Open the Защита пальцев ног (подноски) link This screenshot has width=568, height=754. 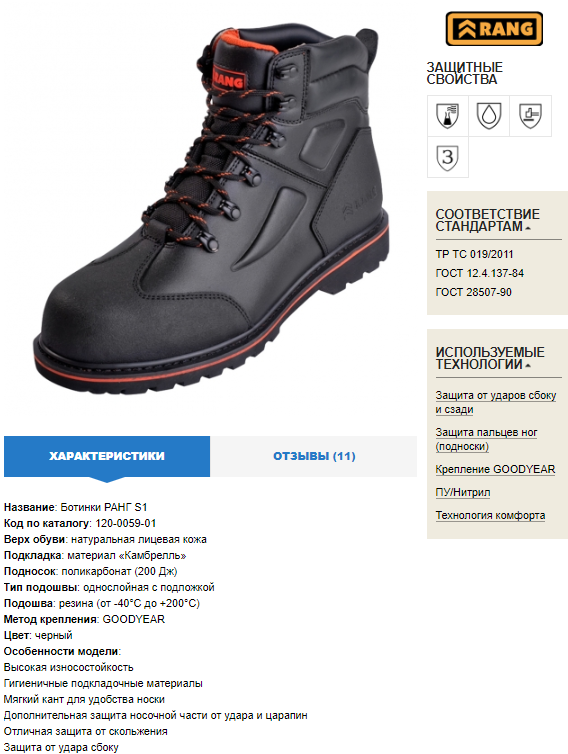(486, 439)
